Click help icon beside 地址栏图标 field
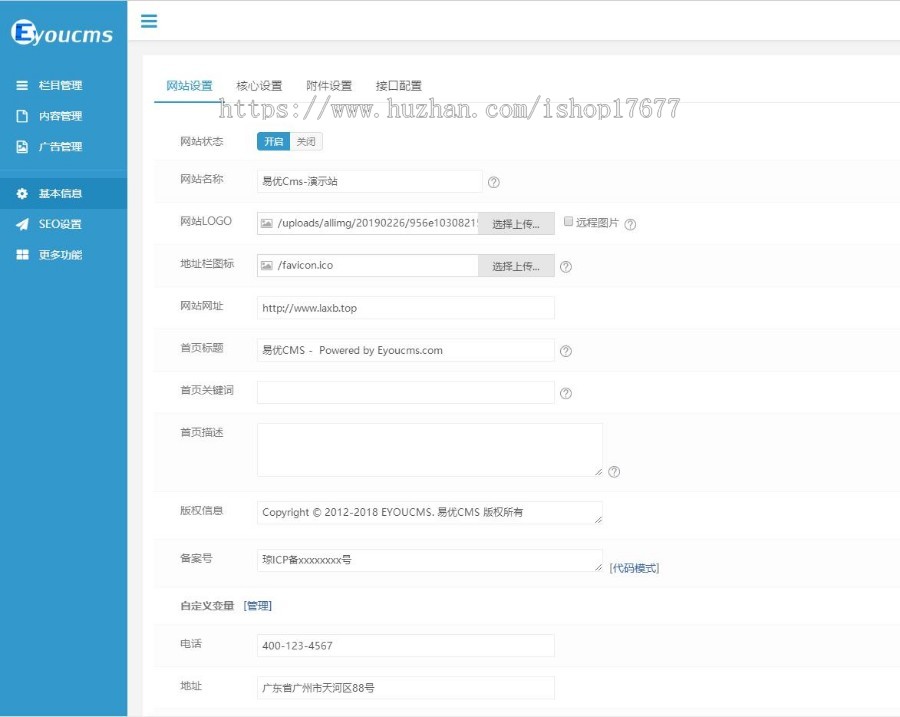Viewport: 900px width, 717px height. 565,266
